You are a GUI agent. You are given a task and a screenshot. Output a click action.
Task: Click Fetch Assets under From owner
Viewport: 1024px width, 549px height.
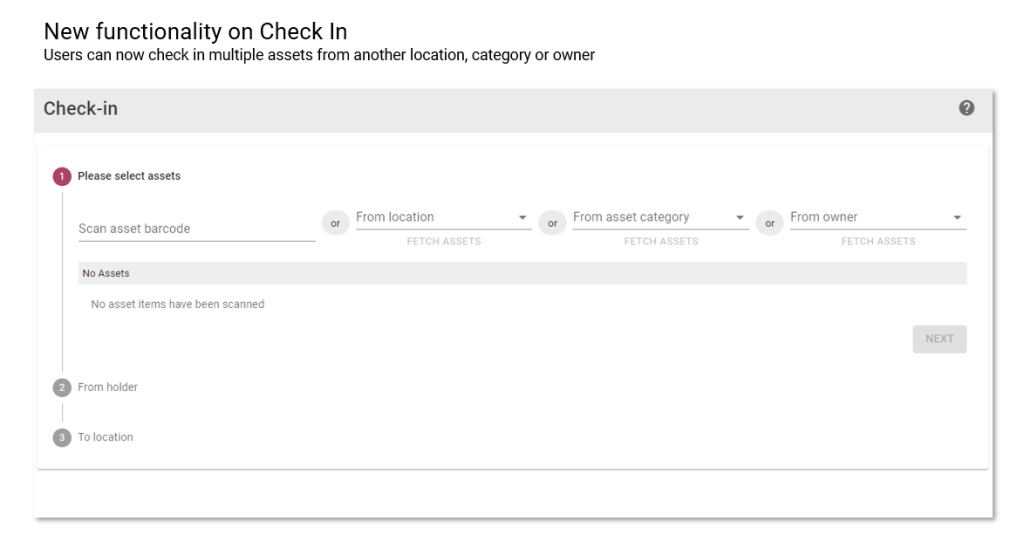coord(878,242)
